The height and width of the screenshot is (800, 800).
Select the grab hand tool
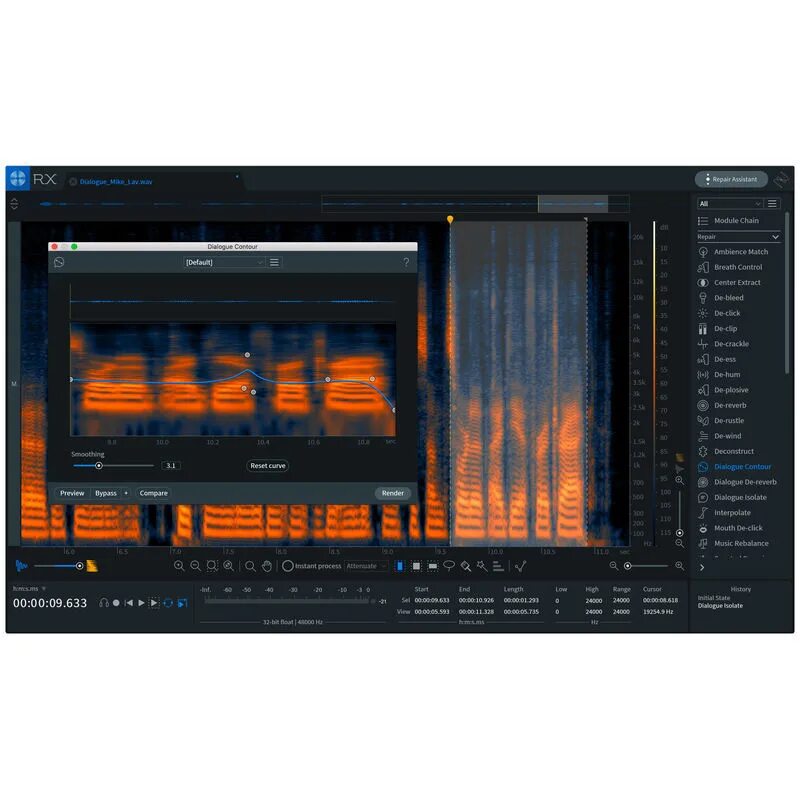pyautogui.click(x=266, y=566)
